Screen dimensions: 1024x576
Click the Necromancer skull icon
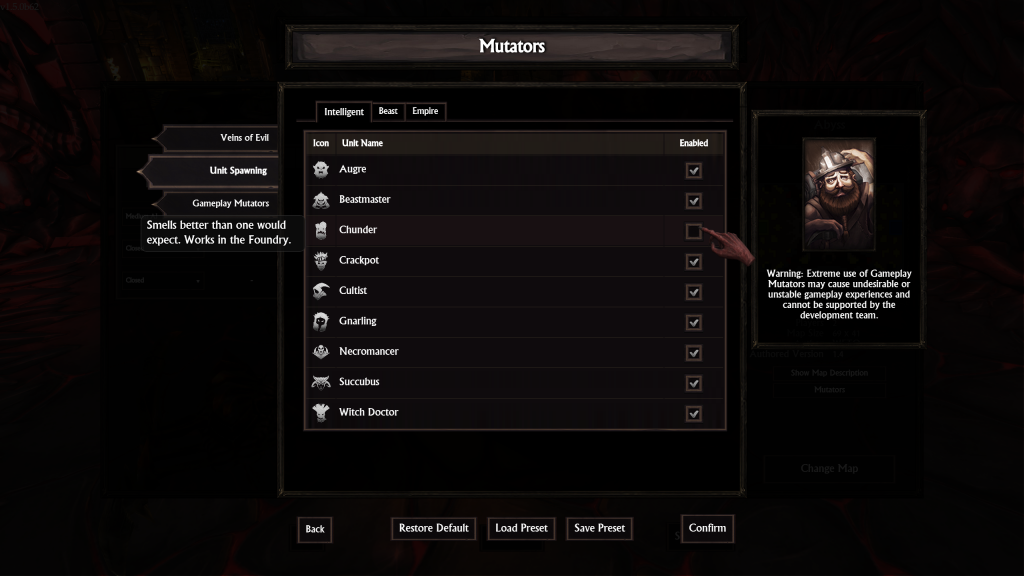tap(321, 352)
